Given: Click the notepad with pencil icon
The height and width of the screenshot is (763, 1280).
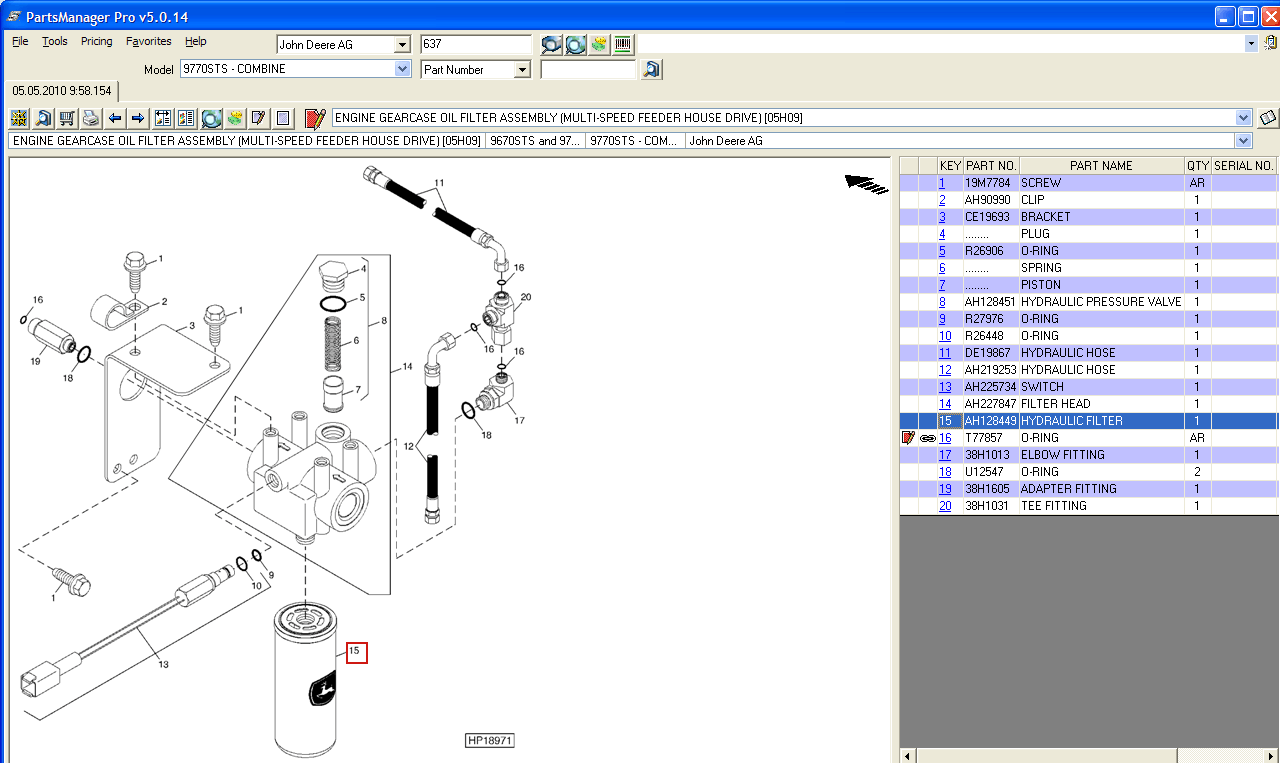Looking at the screenshot, I should pos(259,118).
